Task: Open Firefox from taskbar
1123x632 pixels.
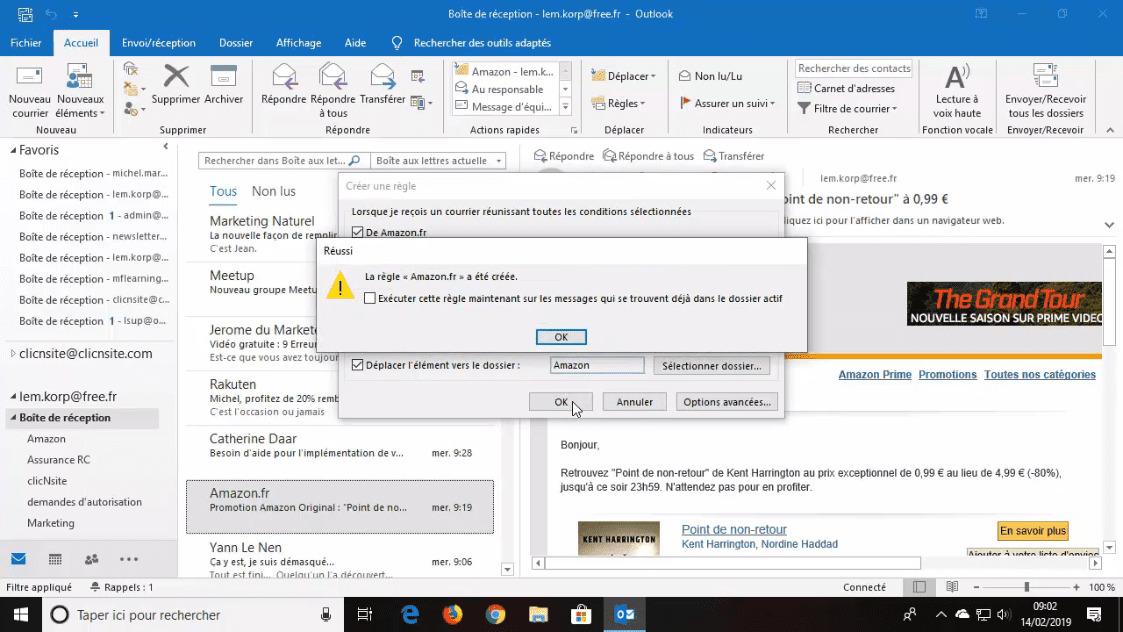Action: [453, 615]
